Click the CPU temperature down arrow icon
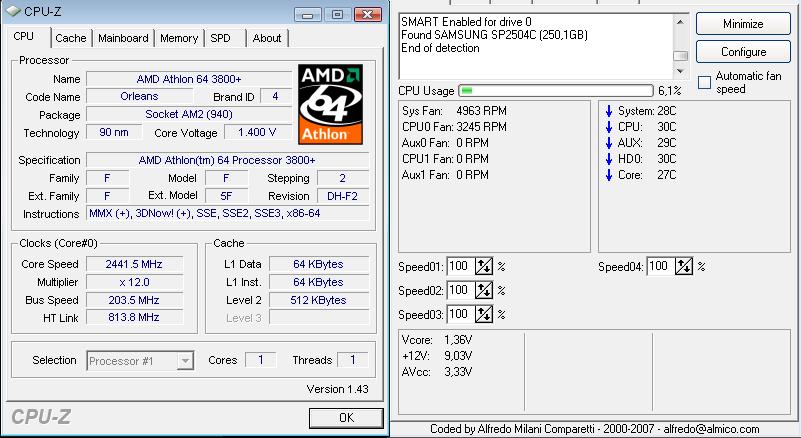Viewport: 801px width, 438px height. coord(608,127)
